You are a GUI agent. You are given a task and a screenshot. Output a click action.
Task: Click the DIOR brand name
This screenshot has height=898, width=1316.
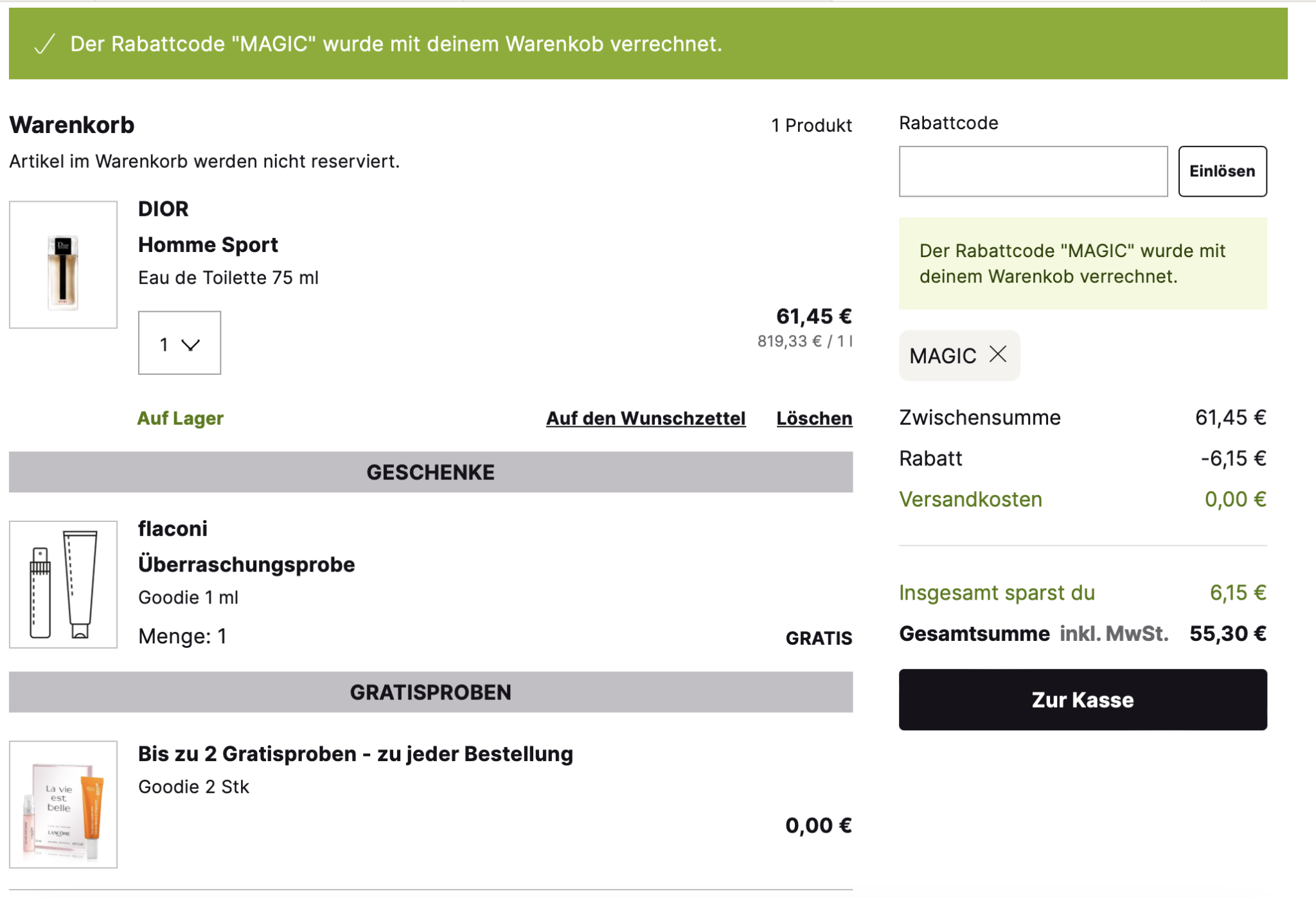pyautogui.click(x=163, y=209)
